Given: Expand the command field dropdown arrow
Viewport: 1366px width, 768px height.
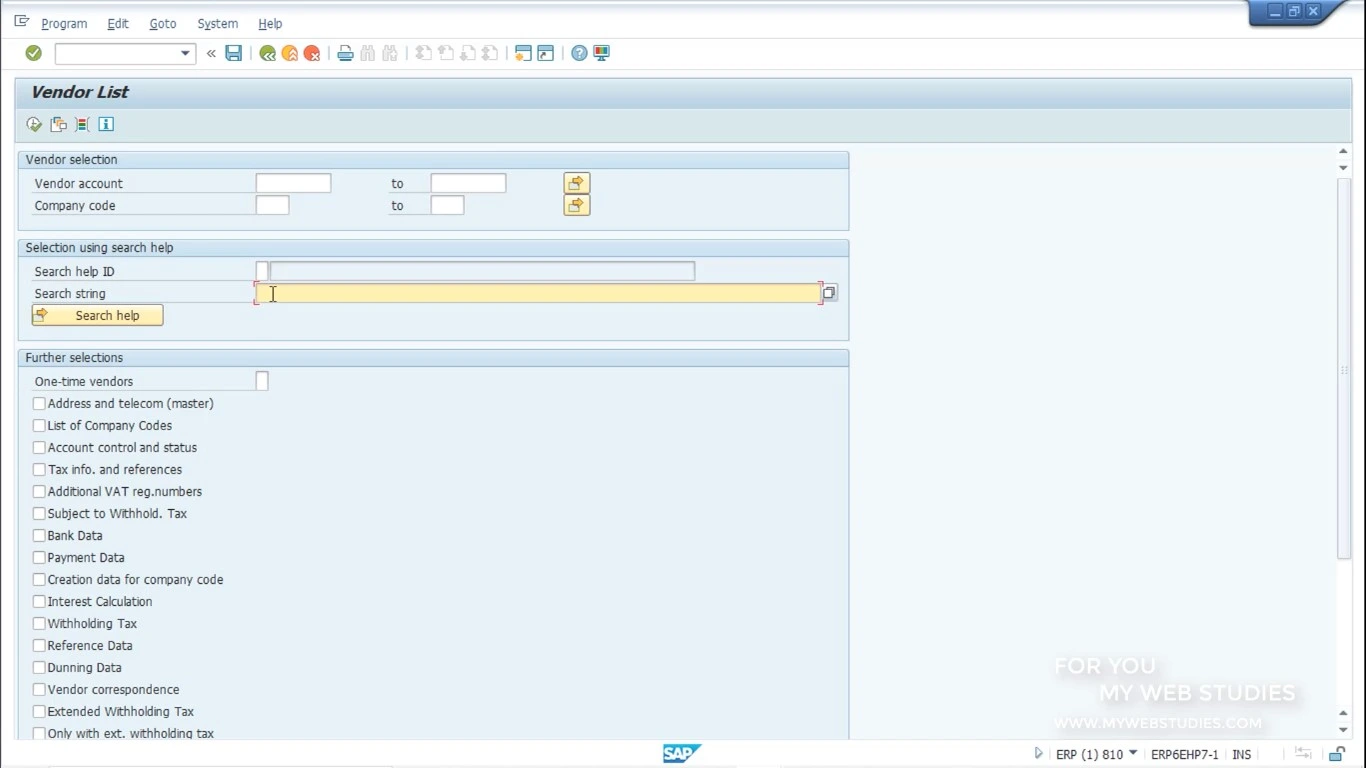Looking at the screenshot, I should click(185, 53).
